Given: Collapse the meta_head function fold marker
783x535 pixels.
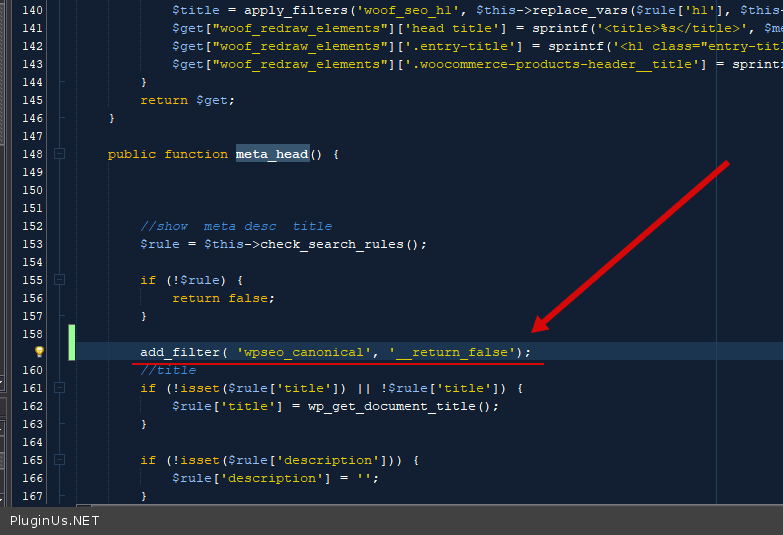Looking at the screenshot, I should pyautogui.click(x=59, y=154).
